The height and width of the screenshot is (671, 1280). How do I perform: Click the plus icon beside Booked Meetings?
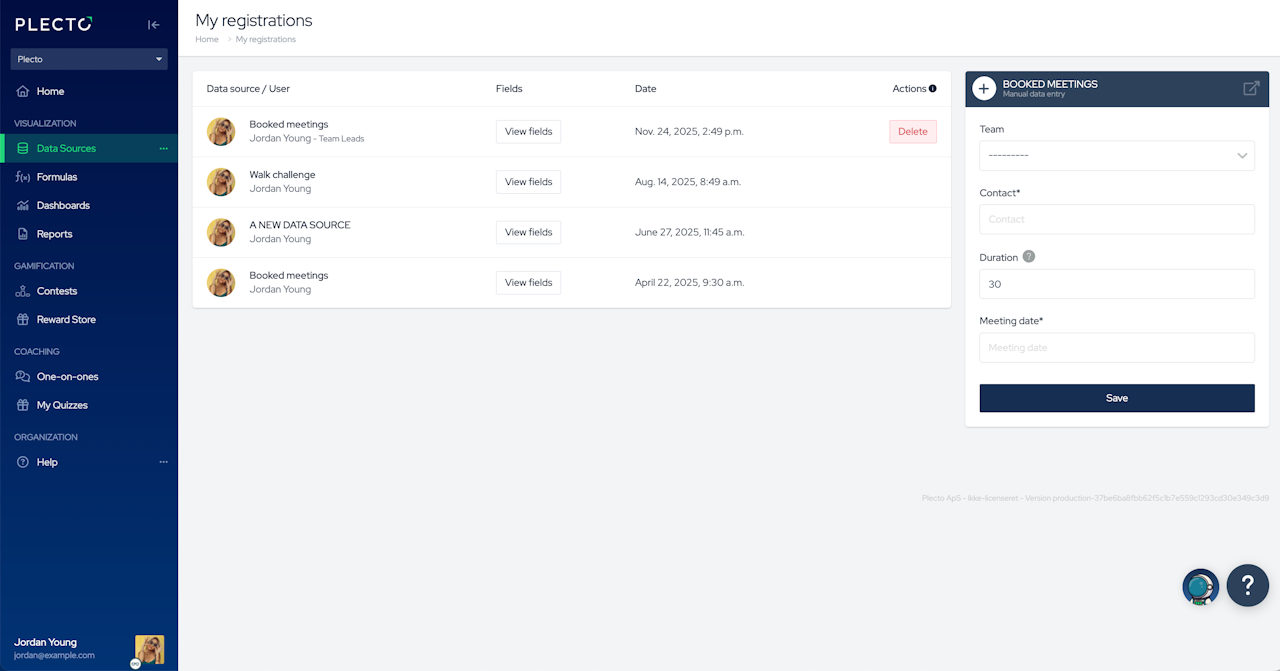coord(984,89)
